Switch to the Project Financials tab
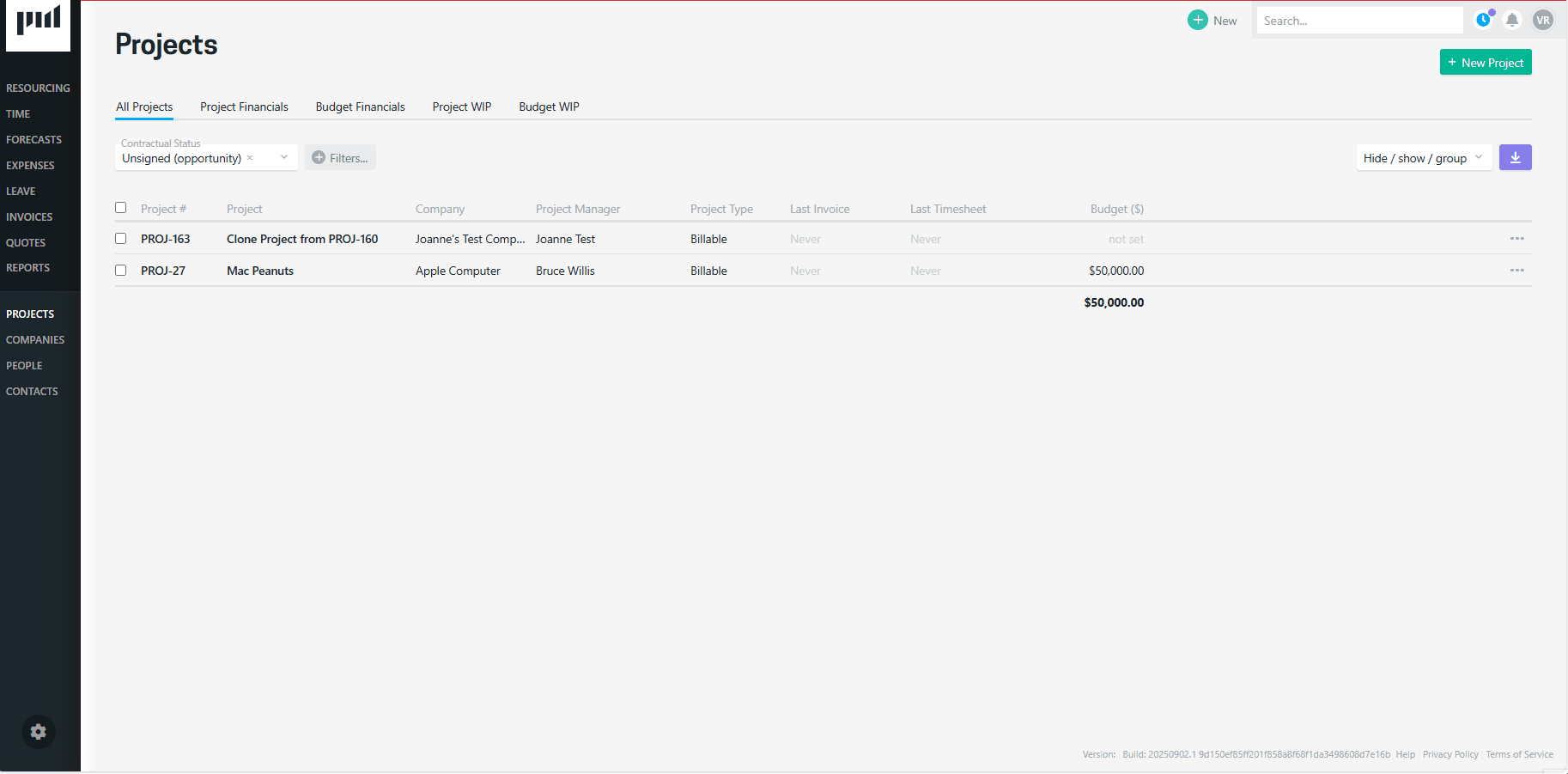 (244, 107)
